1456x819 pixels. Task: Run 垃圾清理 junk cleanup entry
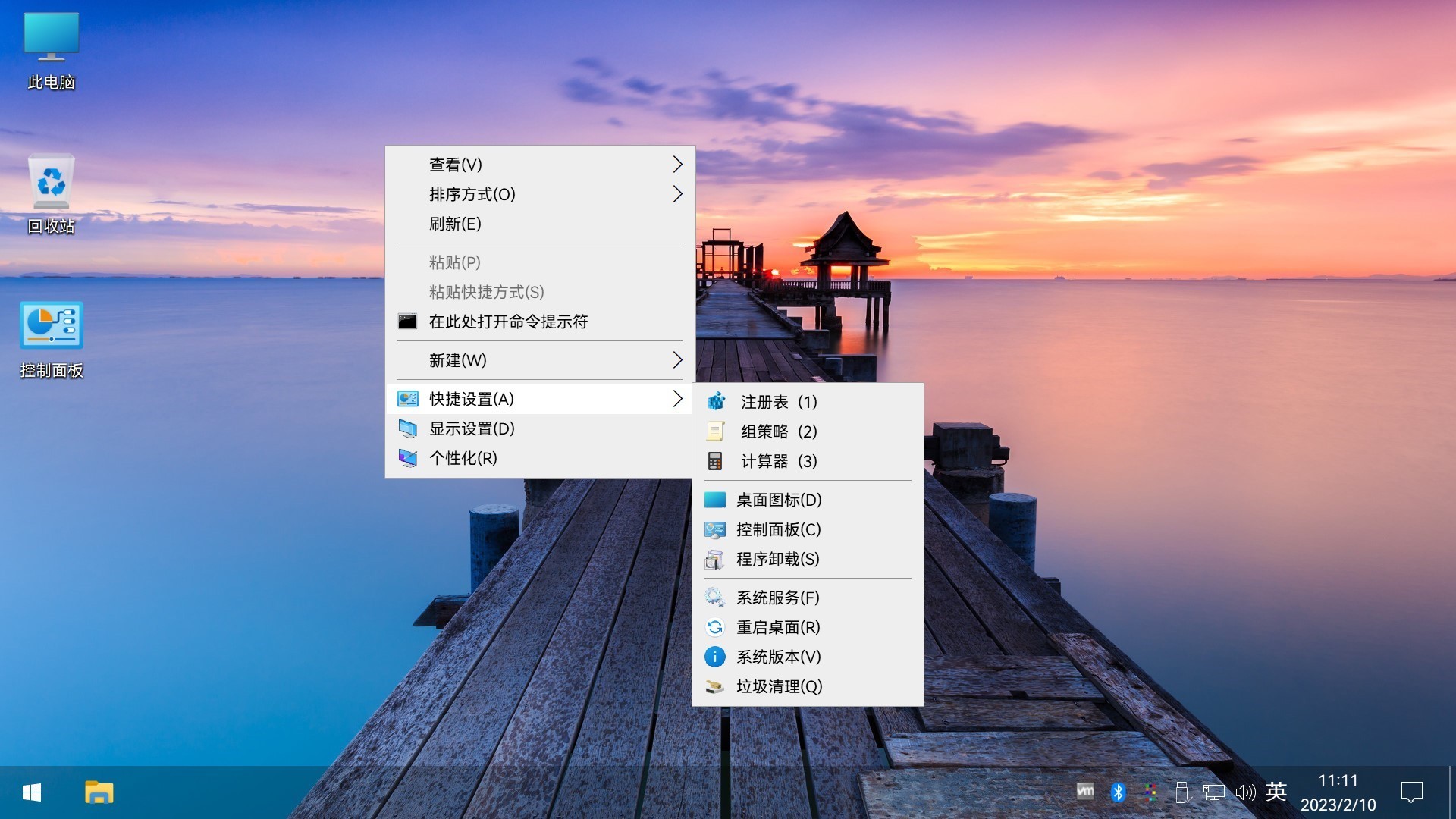[778, 686]
